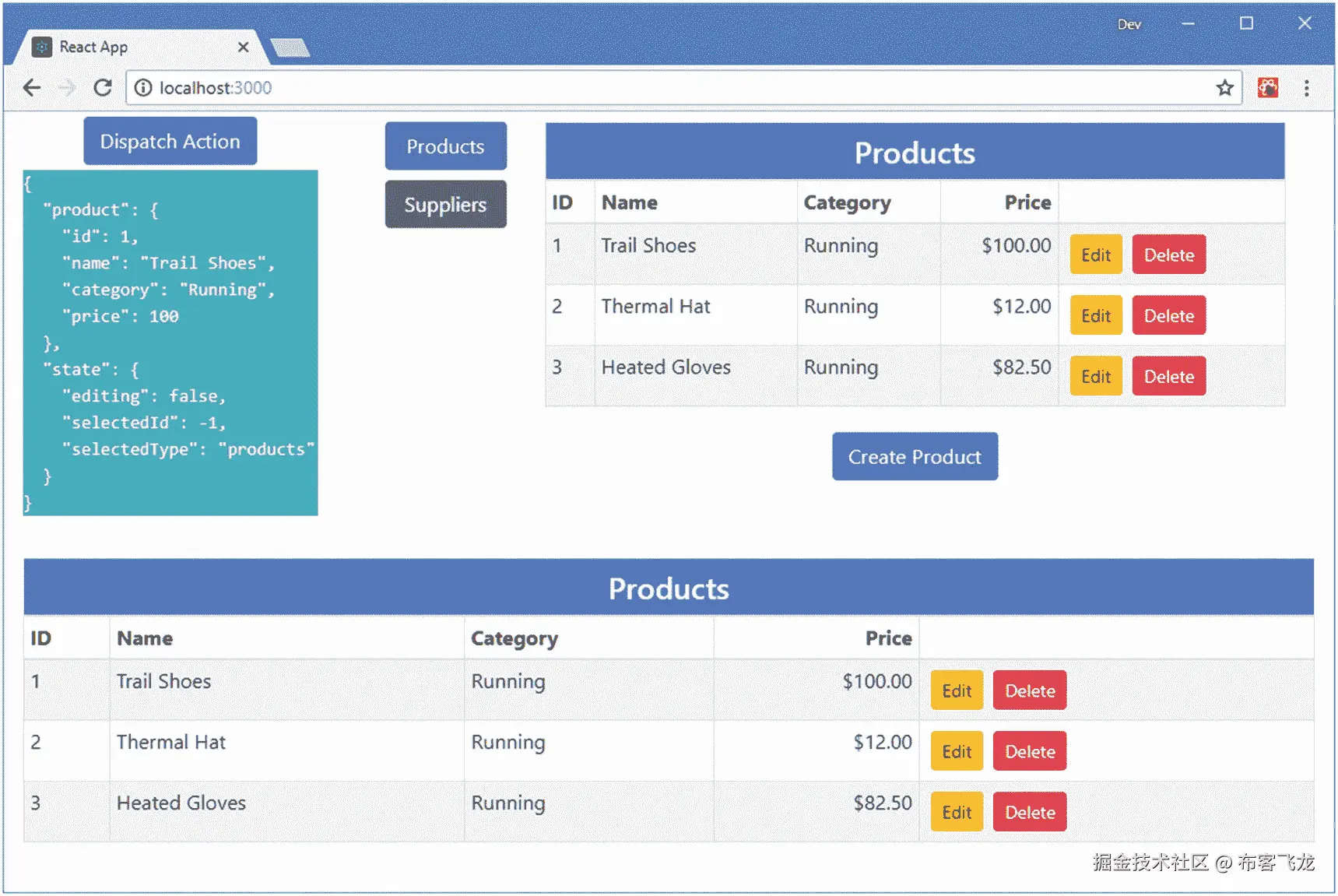Click the $100.00 price in lower table
The height and width of the screenshot is (896, 1338).
click(x=877, y=682)
